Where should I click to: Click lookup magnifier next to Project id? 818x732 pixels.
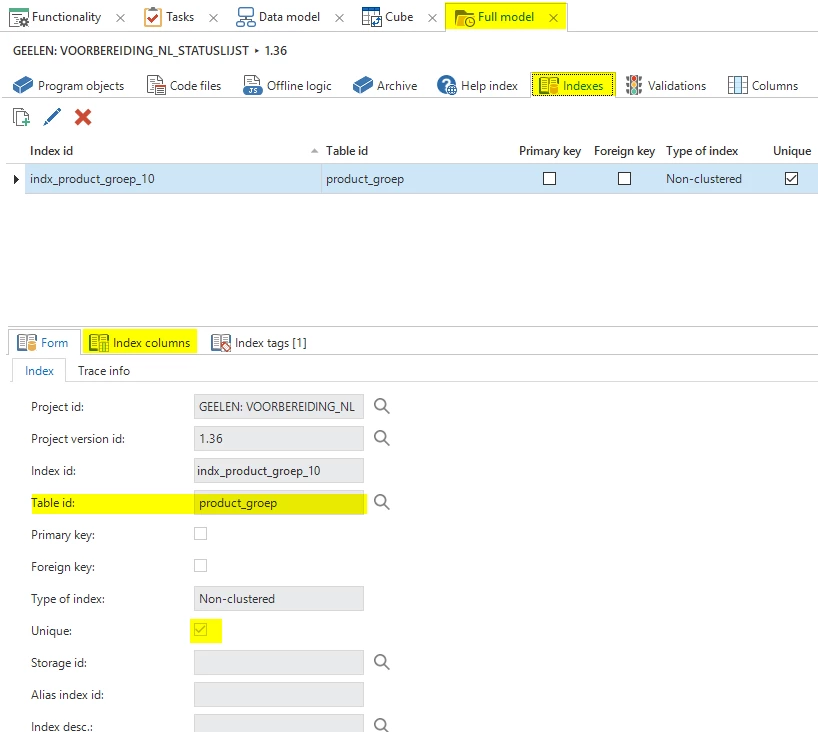point(382,406)
